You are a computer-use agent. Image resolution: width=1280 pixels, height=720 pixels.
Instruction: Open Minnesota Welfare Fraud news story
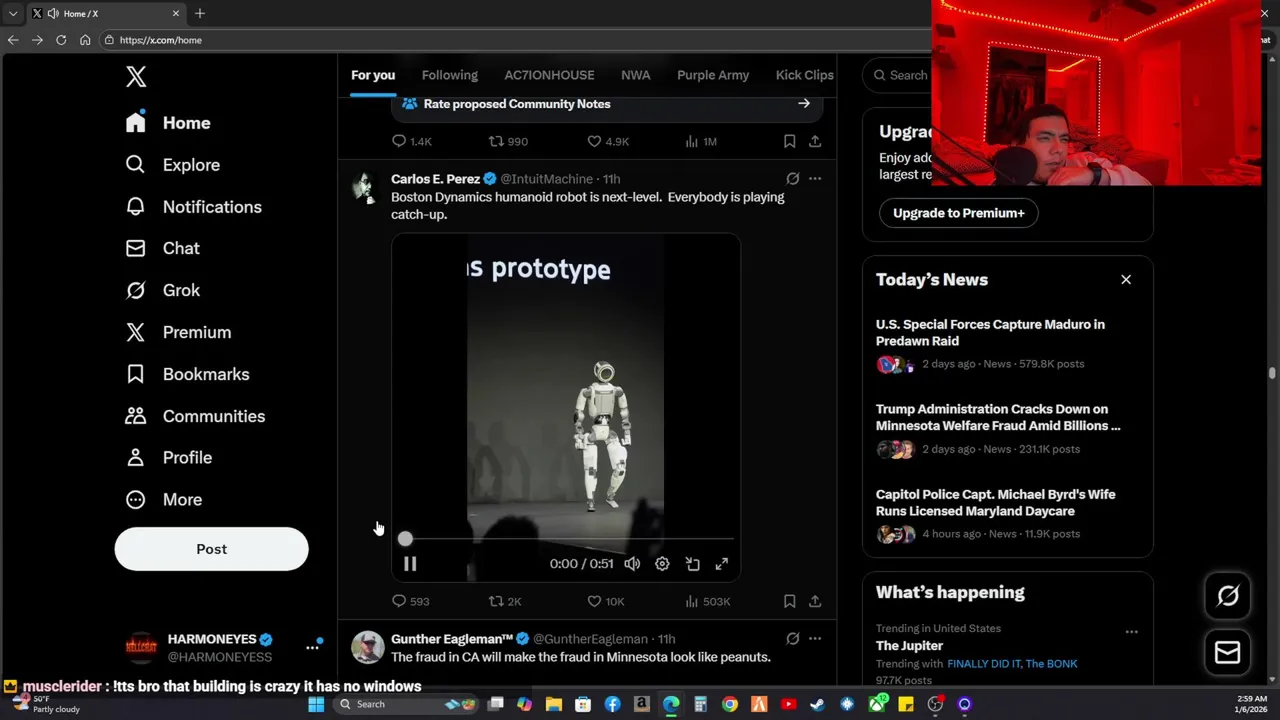998,417
